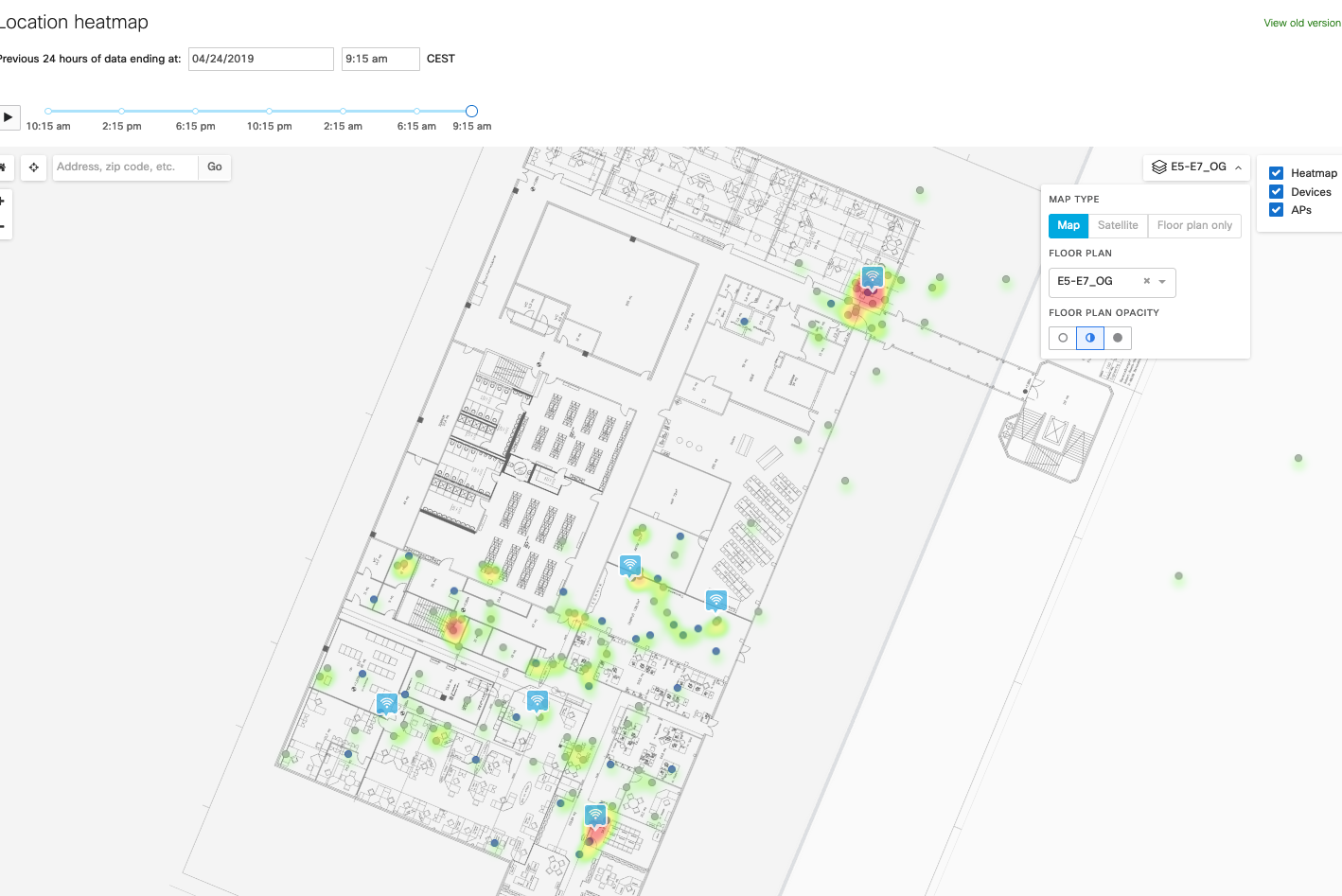Image resolution: width=1342 pixels, height=896 pixels.
Task: Switch map type to Satellite
Action: click(x=1118, y=225)
